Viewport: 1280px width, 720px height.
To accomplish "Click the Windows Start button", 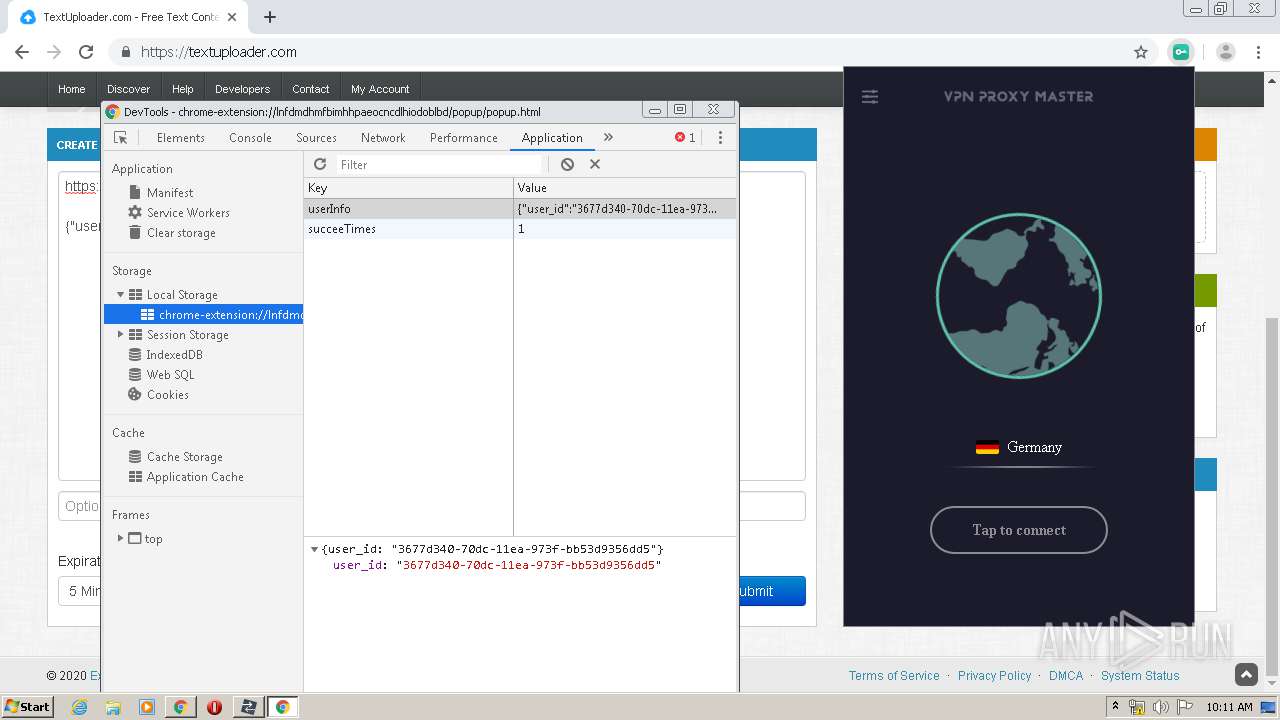I will coord(27,706).
